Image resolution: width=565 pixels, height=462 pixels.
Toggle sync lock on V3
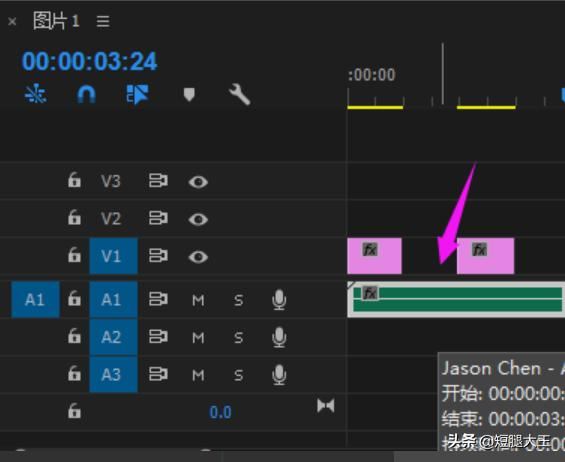point(158,181)
